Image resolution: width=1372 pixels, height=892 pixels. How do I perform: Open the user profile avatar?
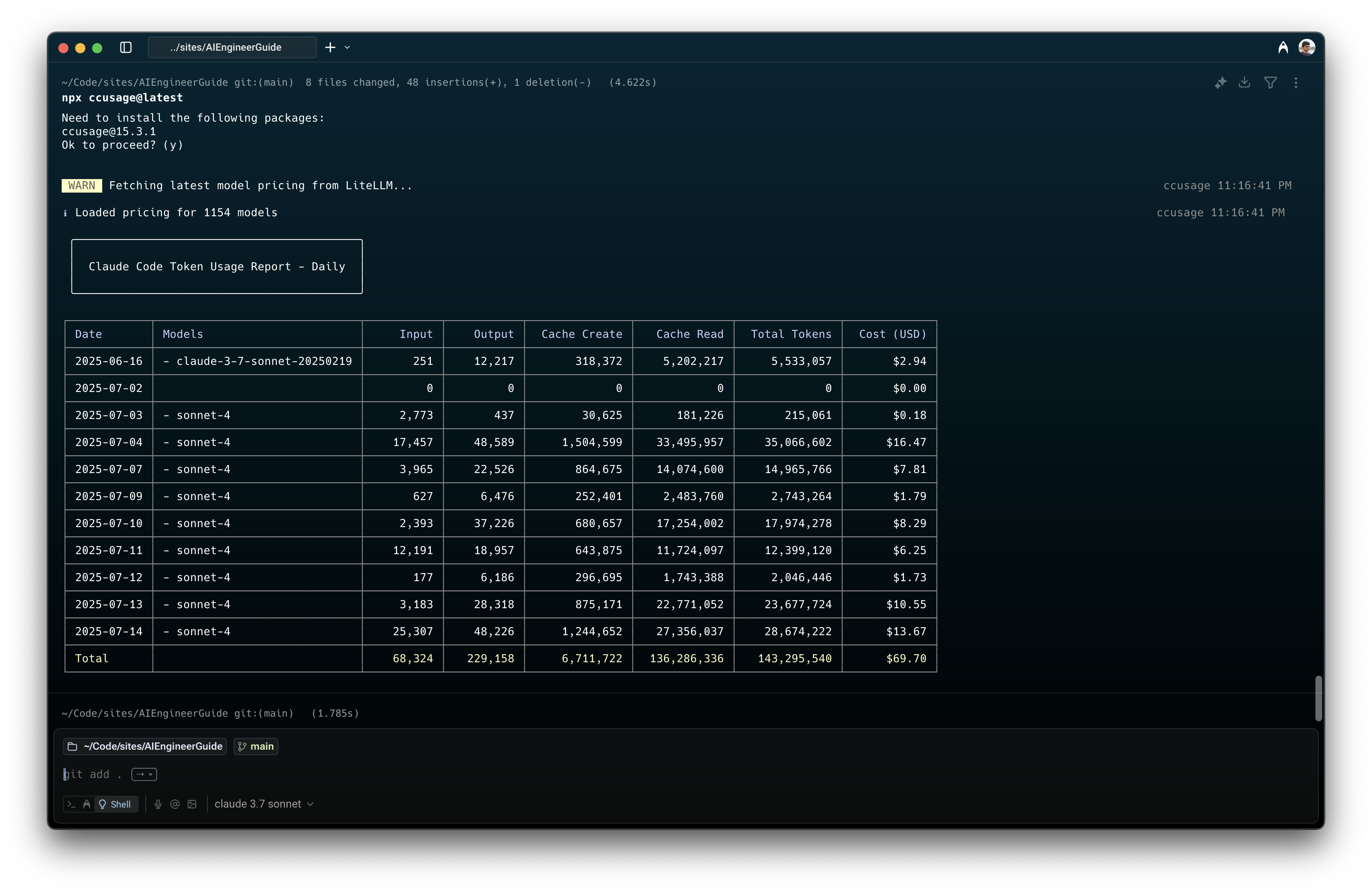point(1307,47)
